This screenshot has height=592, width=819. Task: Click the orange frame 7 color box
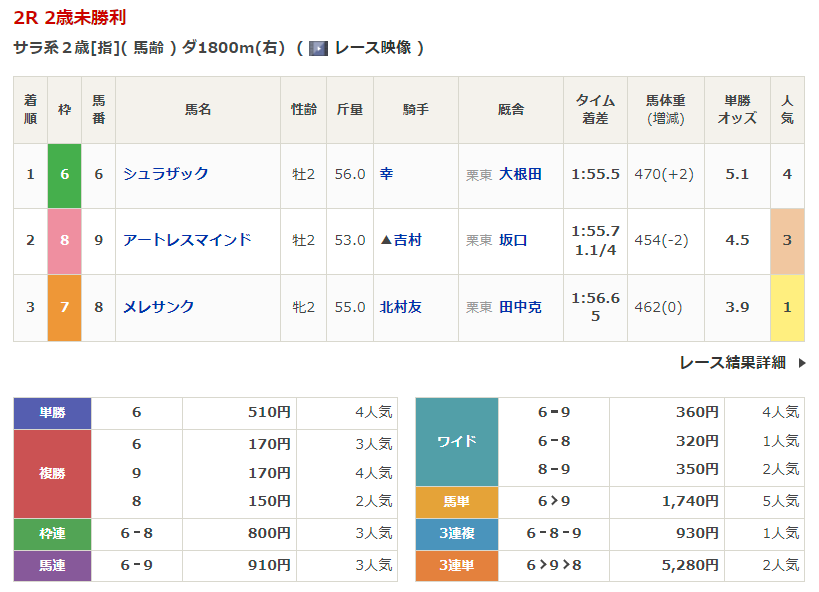pos(64,308)
